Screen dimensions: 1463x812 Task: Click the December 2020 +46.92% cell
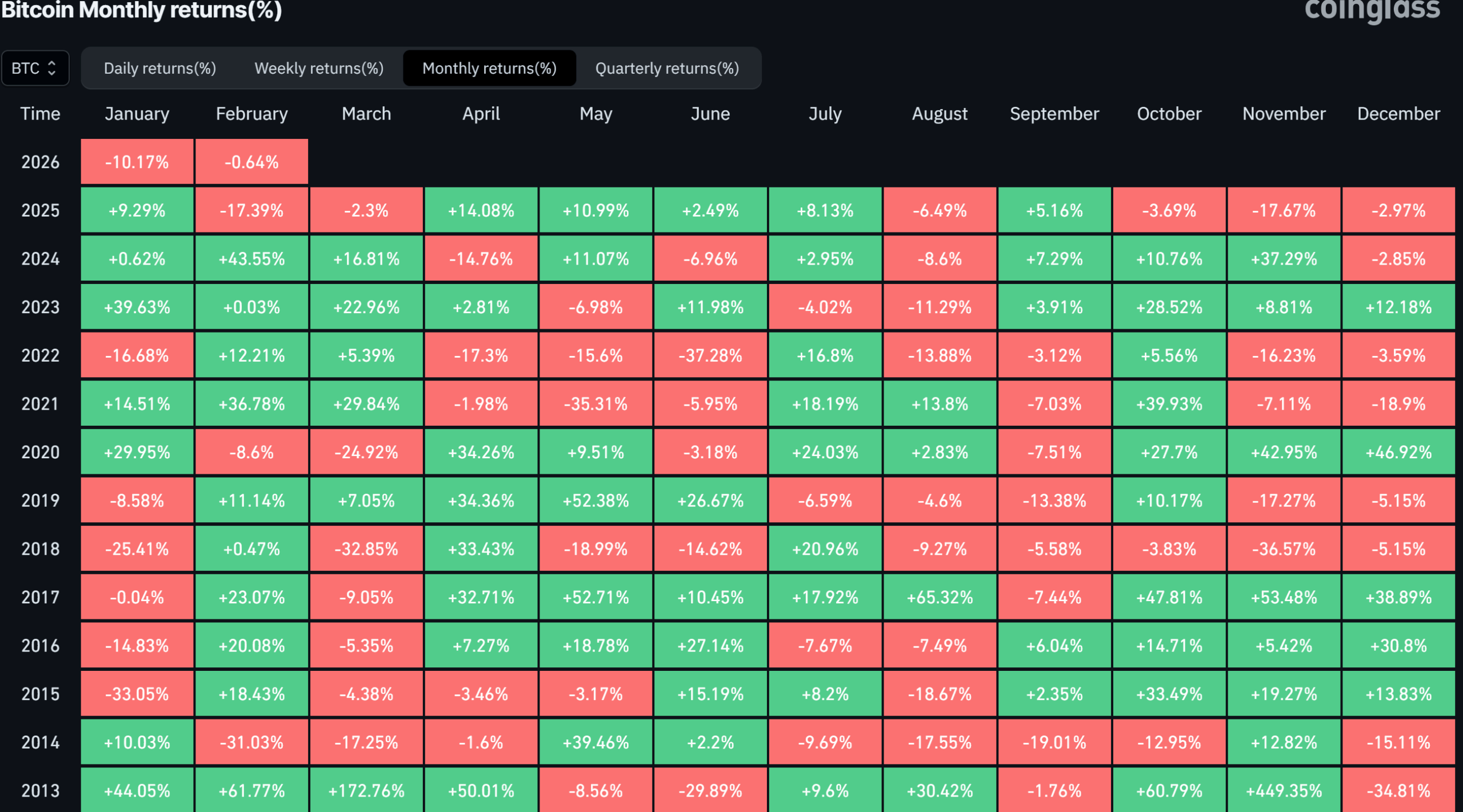tap(1399, 451)
